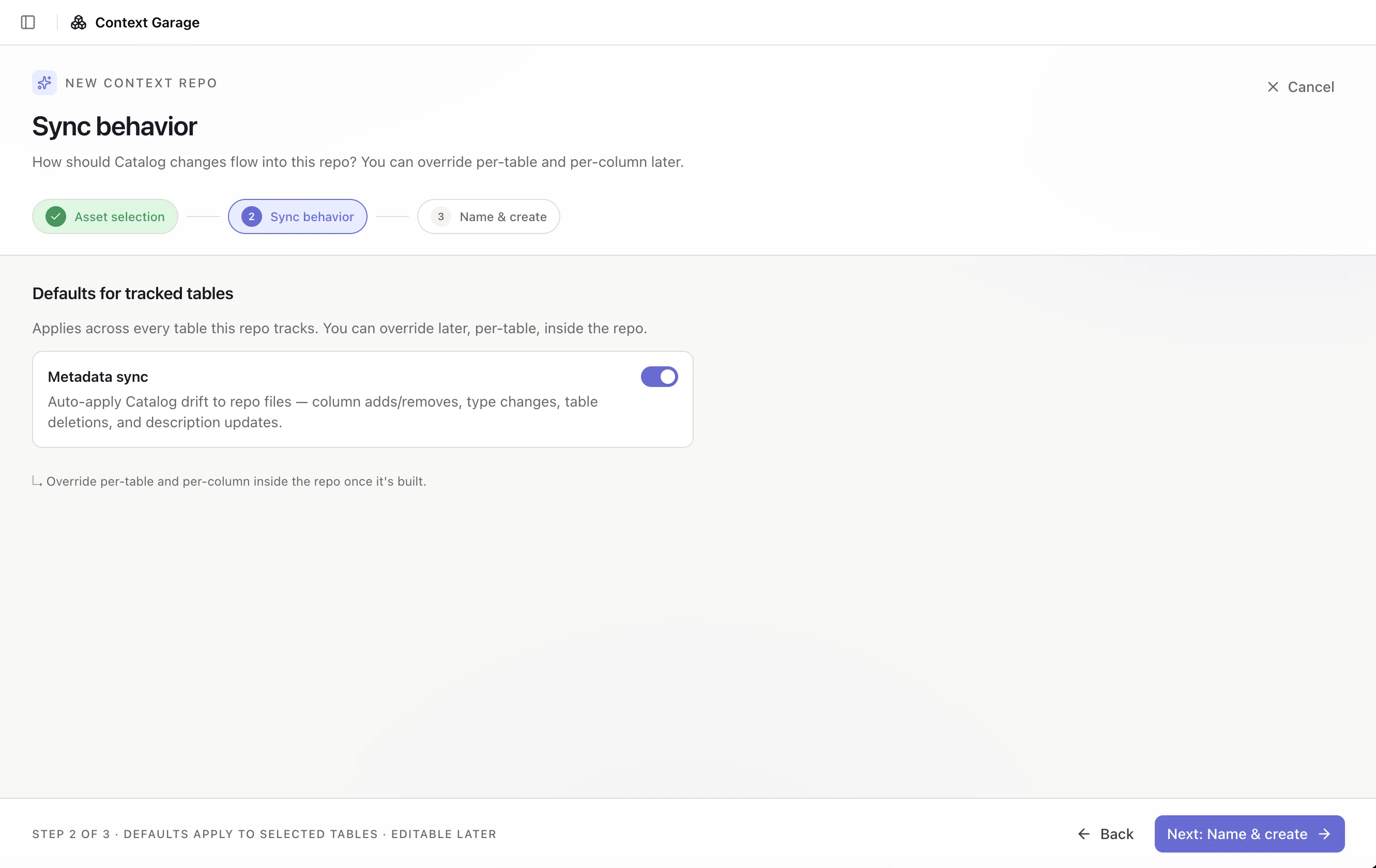The width and height of the screenshot is (1376, 868).
Task: Disable the Metadata sync toggle
Action: click(659, 377)
